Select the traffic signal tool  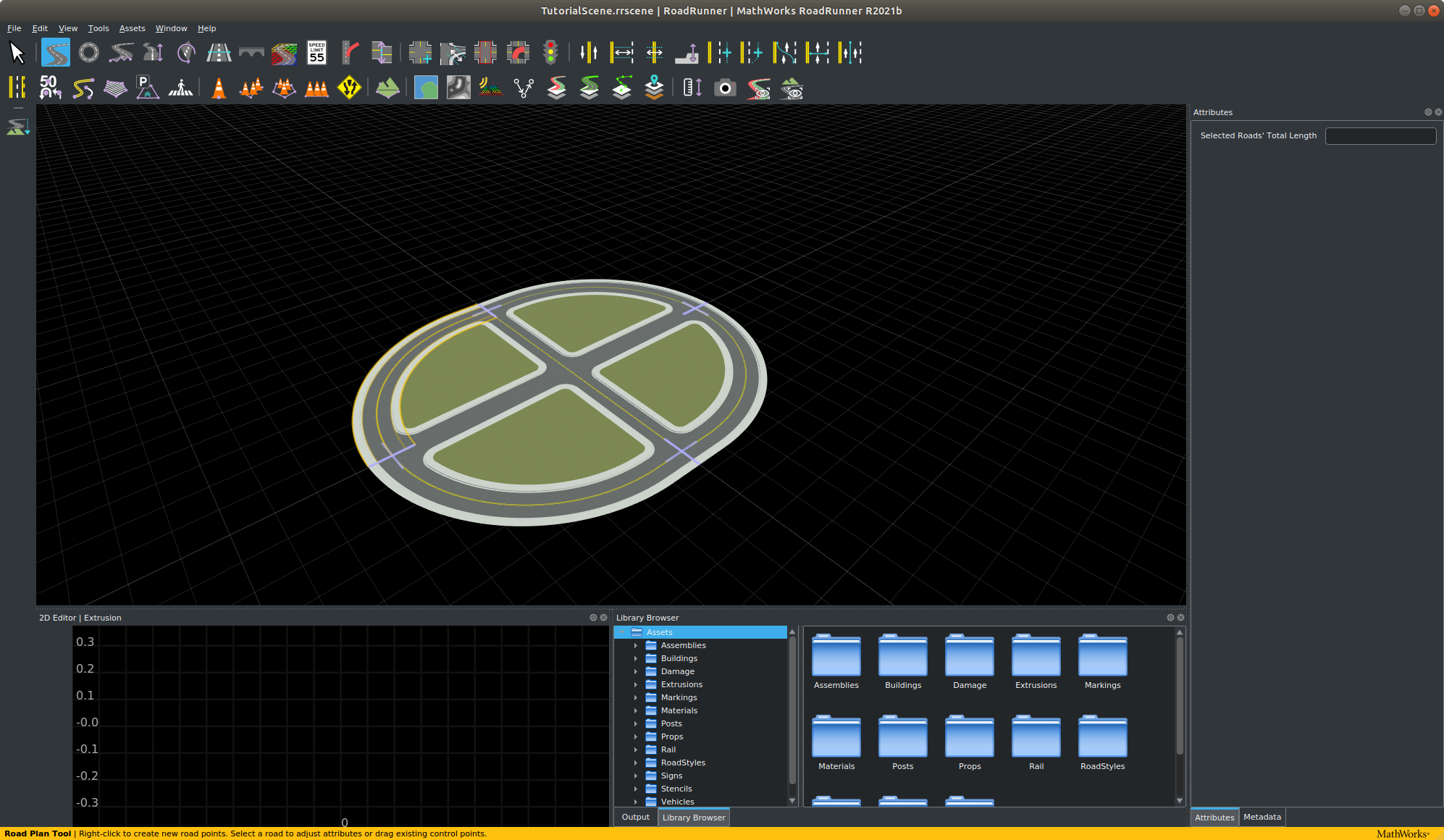click(x=550, y=53)
